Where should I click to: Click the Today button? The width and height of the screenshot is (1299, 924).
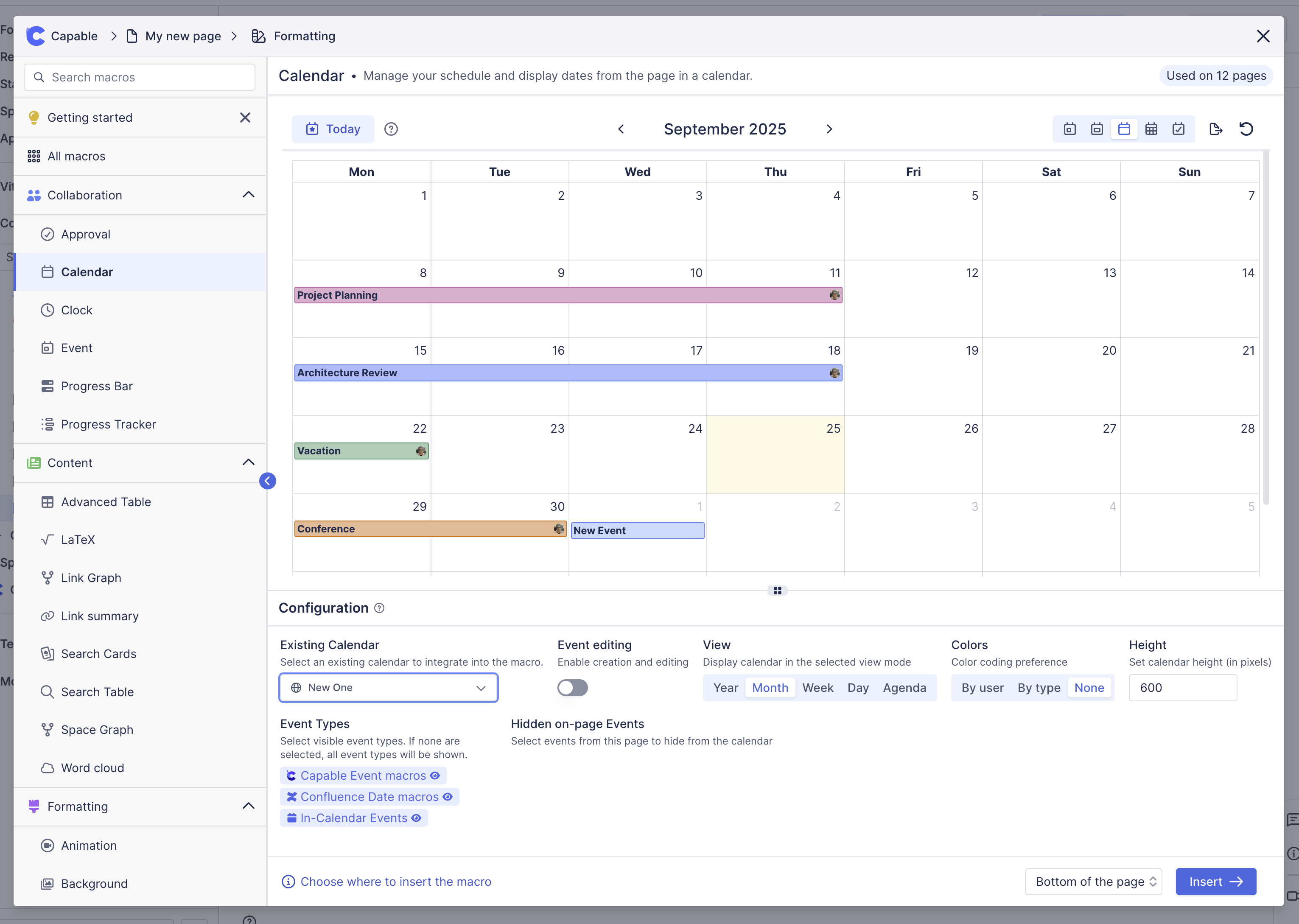coord(333,129)
